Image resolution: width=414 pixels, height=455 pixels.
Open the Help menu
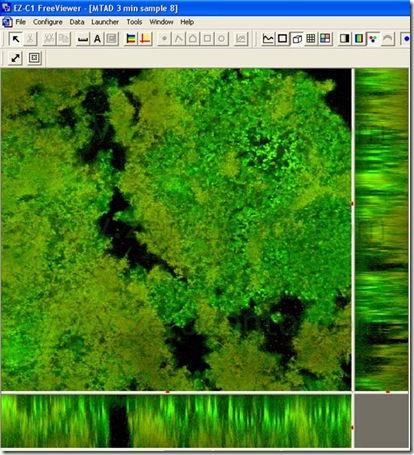(187, 22)
